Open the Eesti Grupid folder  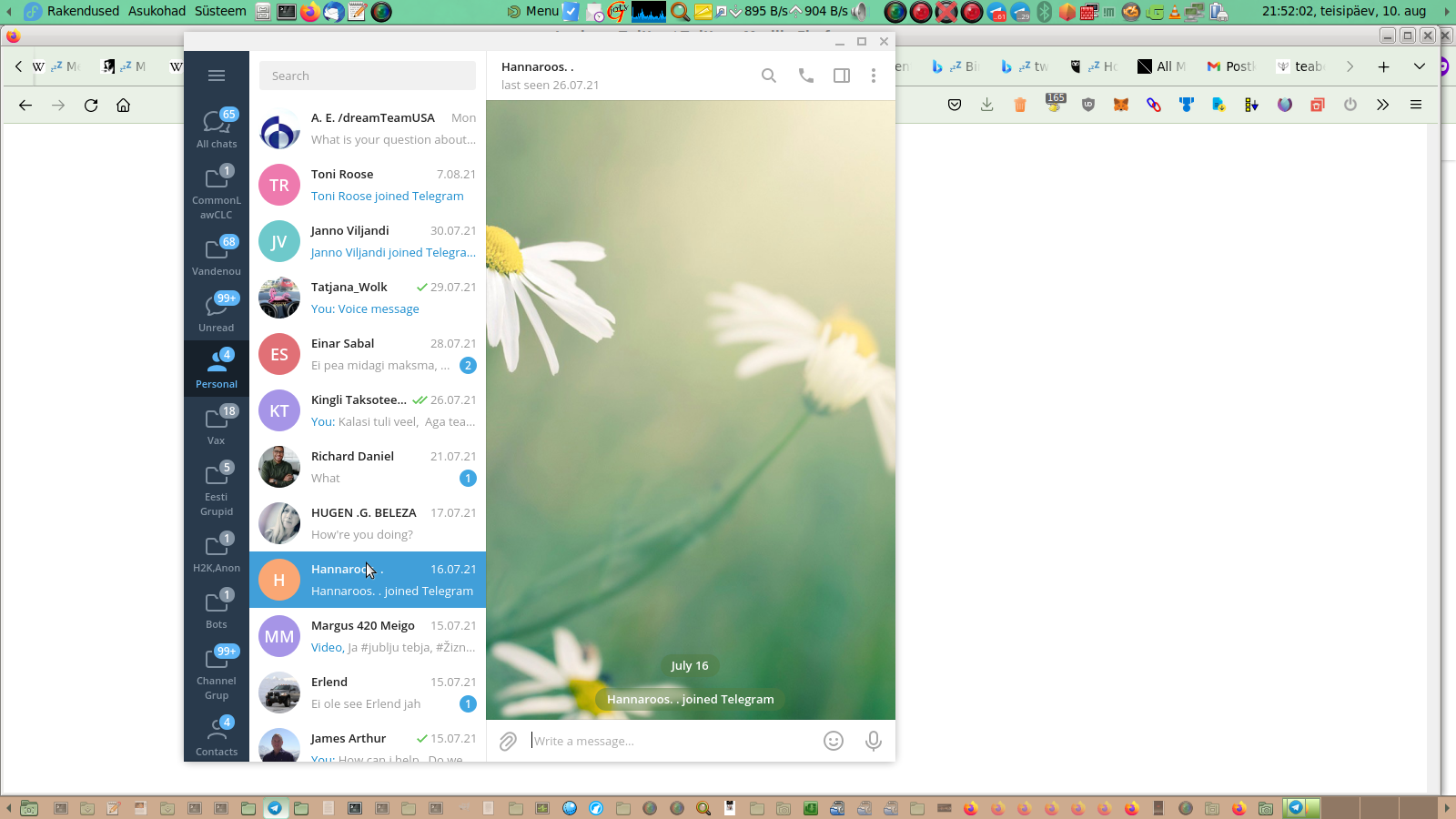coord(217,489)
